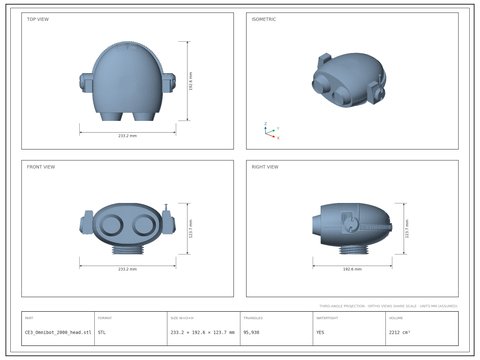The width and height of the screenshot is (480, 360).
Task: Click the 'RIGHT VIEW' label
Action: pos(265,167)
